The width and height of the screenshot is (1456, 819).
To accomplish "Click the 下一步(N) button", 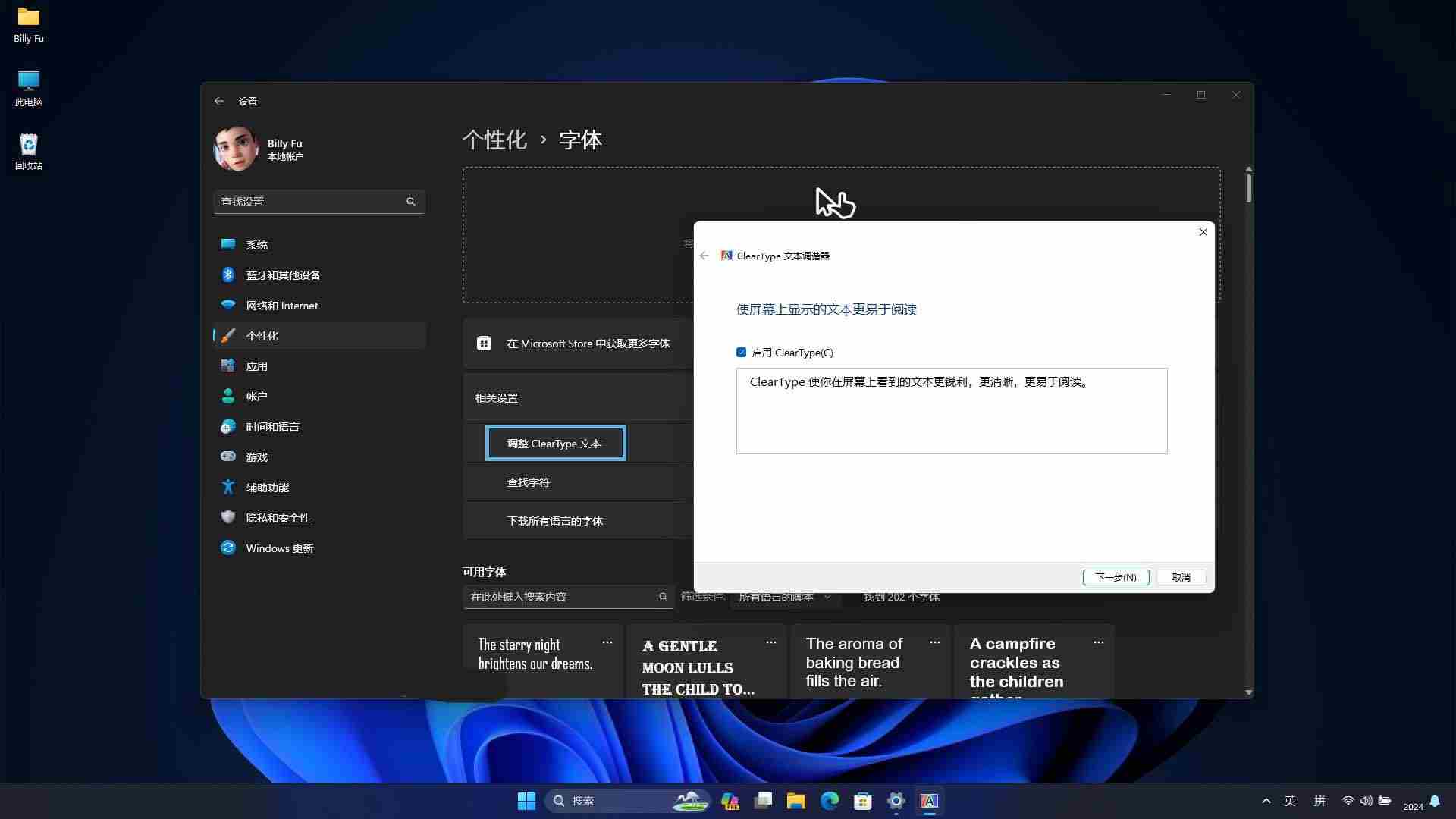I will point(1116,577).
